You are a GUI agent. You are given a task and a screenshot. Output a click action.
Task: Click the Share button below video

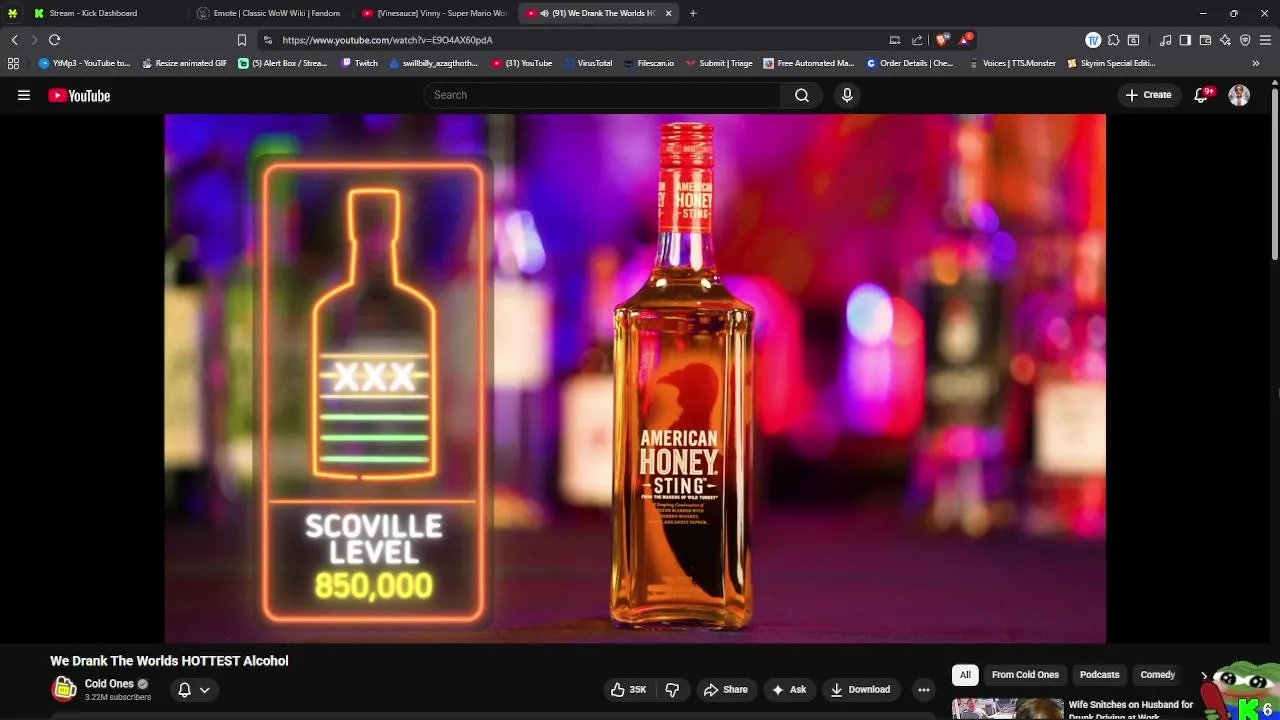pos(725,689)
